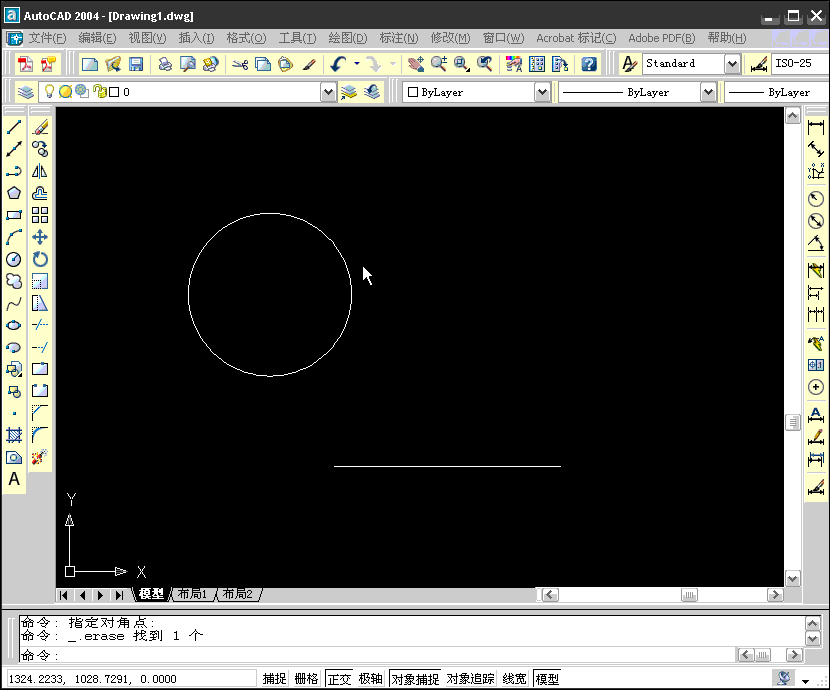Click the command window scroll up arrow
Screen dimensions: 830x690
tap(813, 622)
